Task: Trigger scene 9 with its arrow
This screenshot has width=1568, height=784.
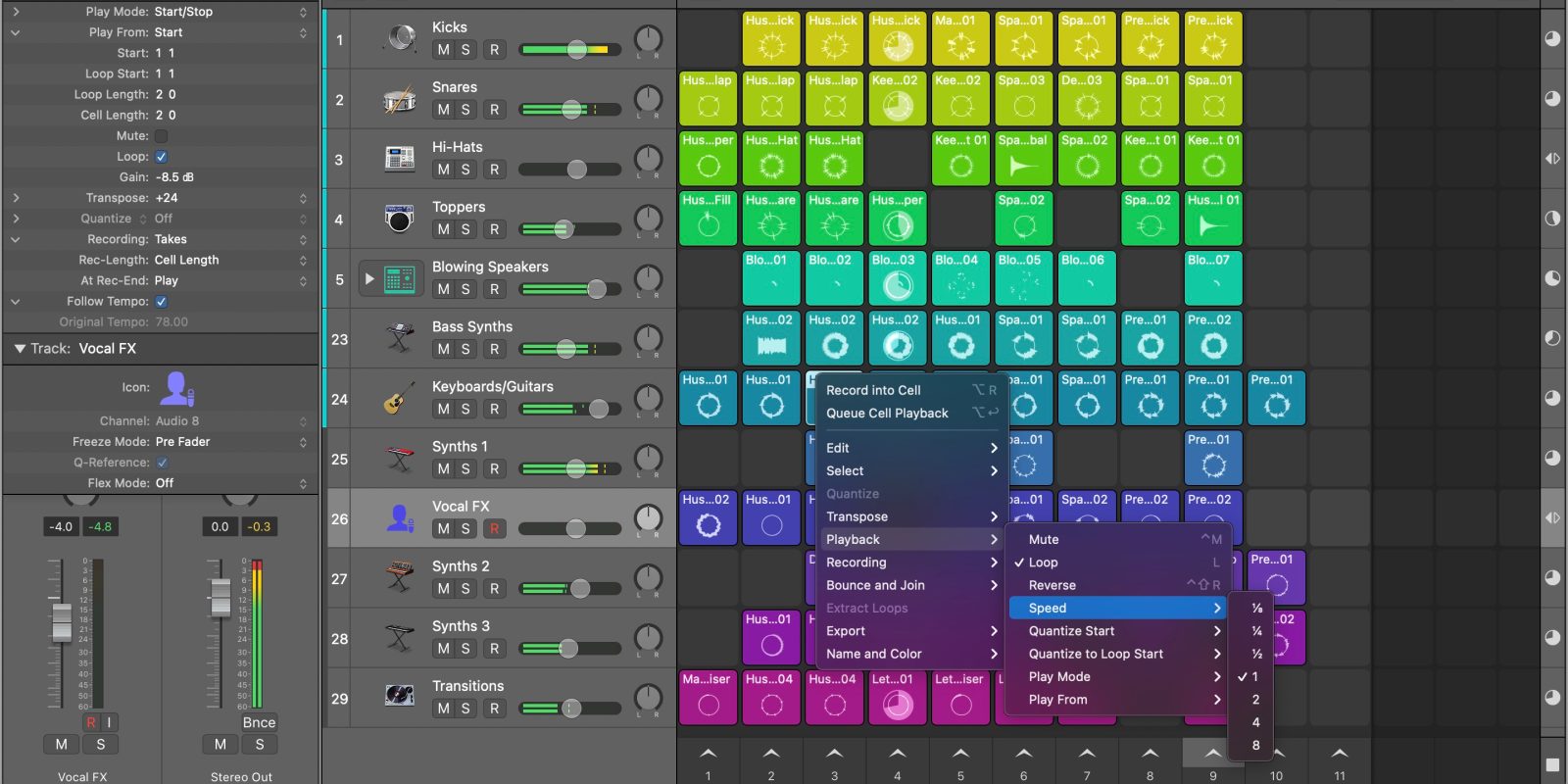Action: pyautogui.click(x=1212, y=754)
